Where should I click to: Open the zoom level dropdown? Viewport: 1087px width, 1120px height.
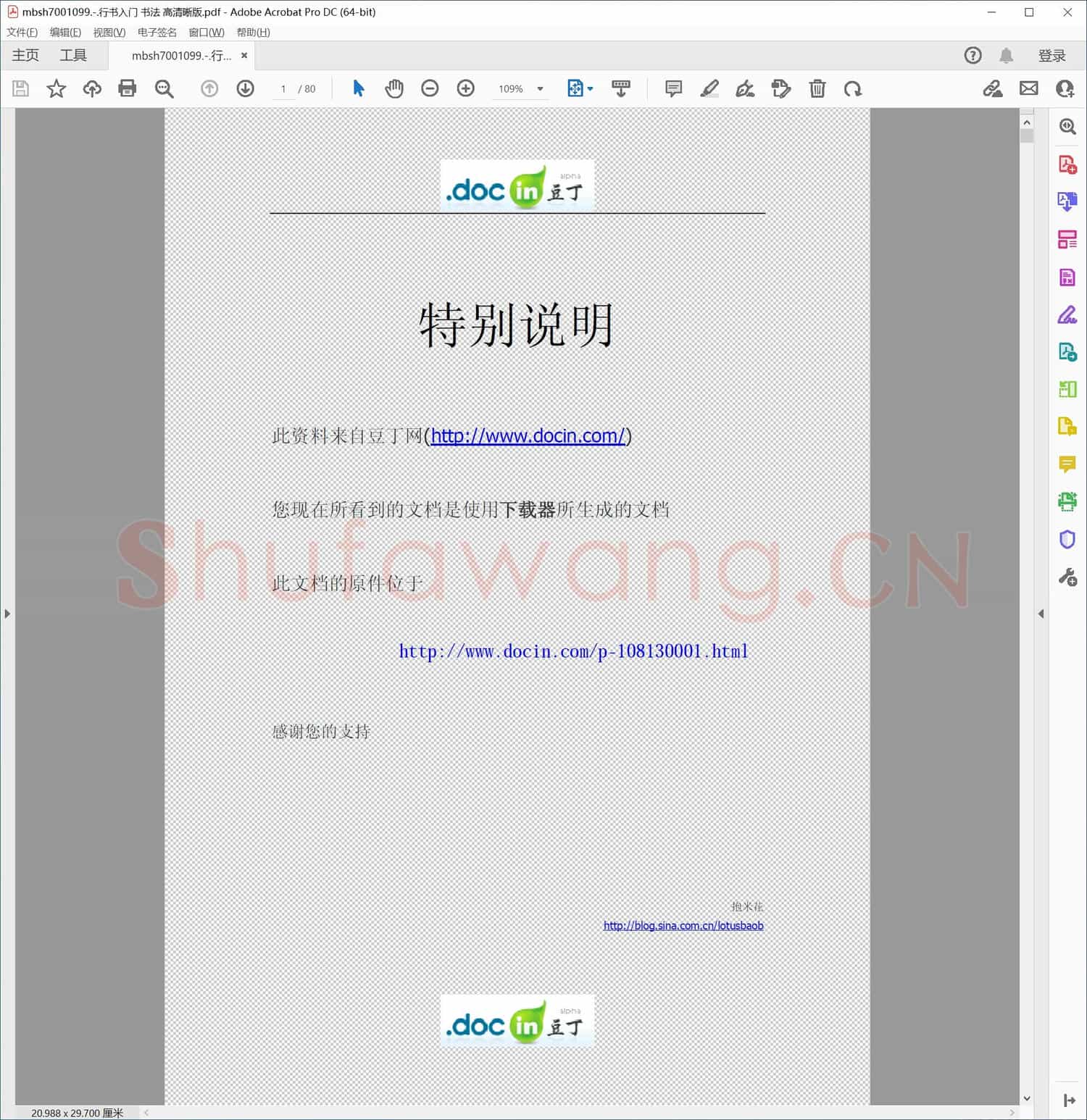[539, 88]
